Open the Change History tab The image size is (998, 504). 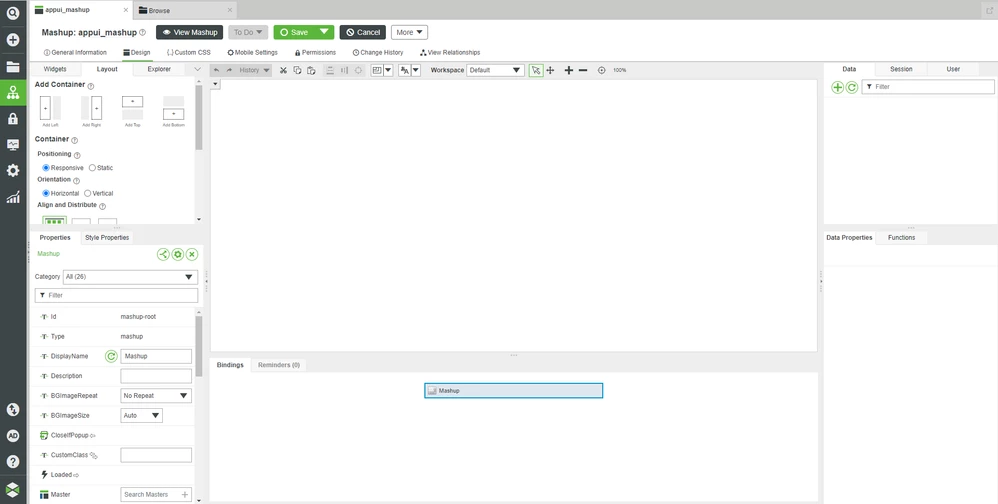pos(378,52)
